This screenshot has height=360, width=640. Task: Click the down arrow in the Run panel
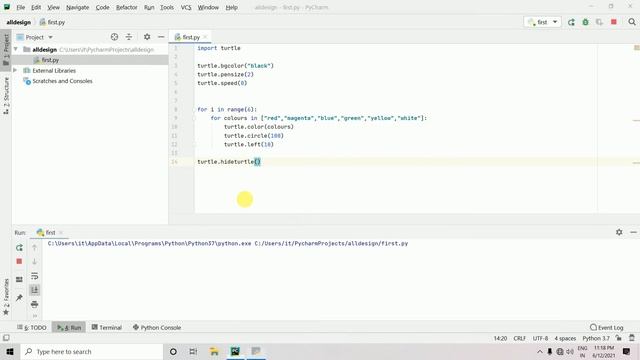[x=35, y=261]
